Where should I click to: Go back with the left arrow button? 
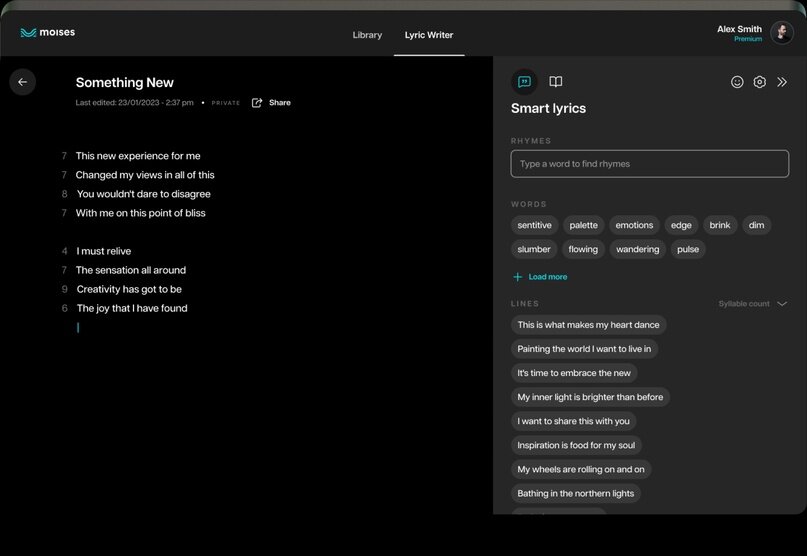click(23, 82)
